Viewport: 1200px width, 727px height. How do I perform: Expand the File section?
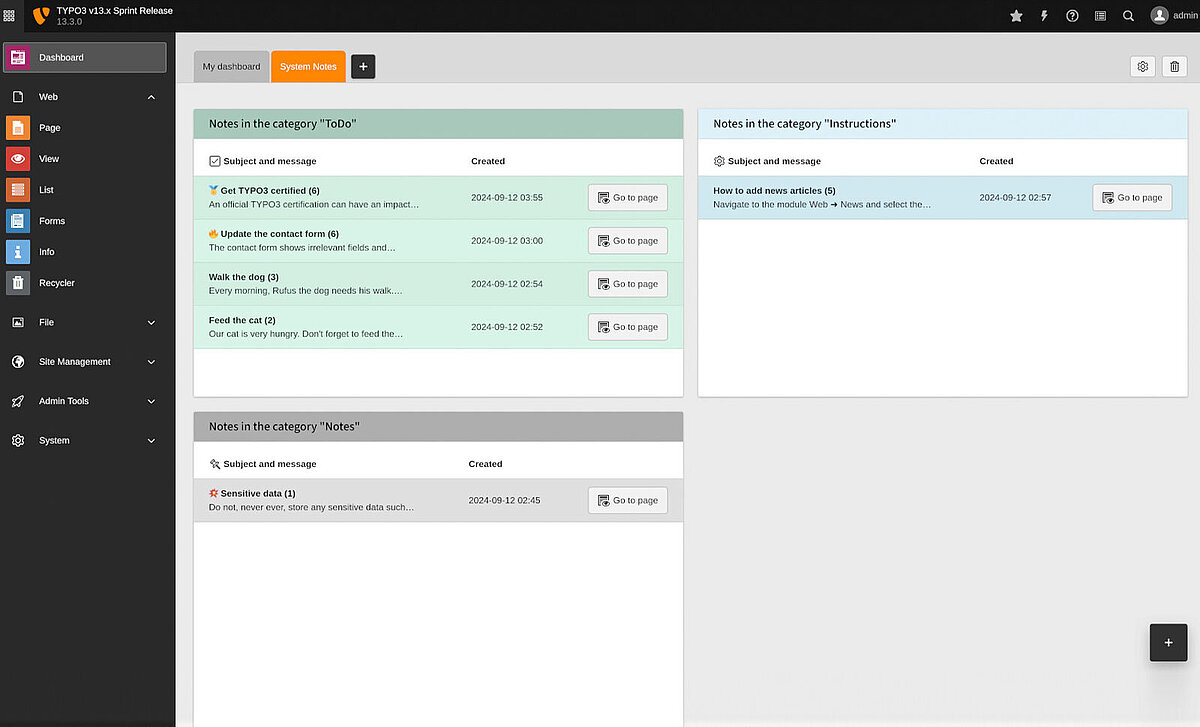(x=84, y=322)
